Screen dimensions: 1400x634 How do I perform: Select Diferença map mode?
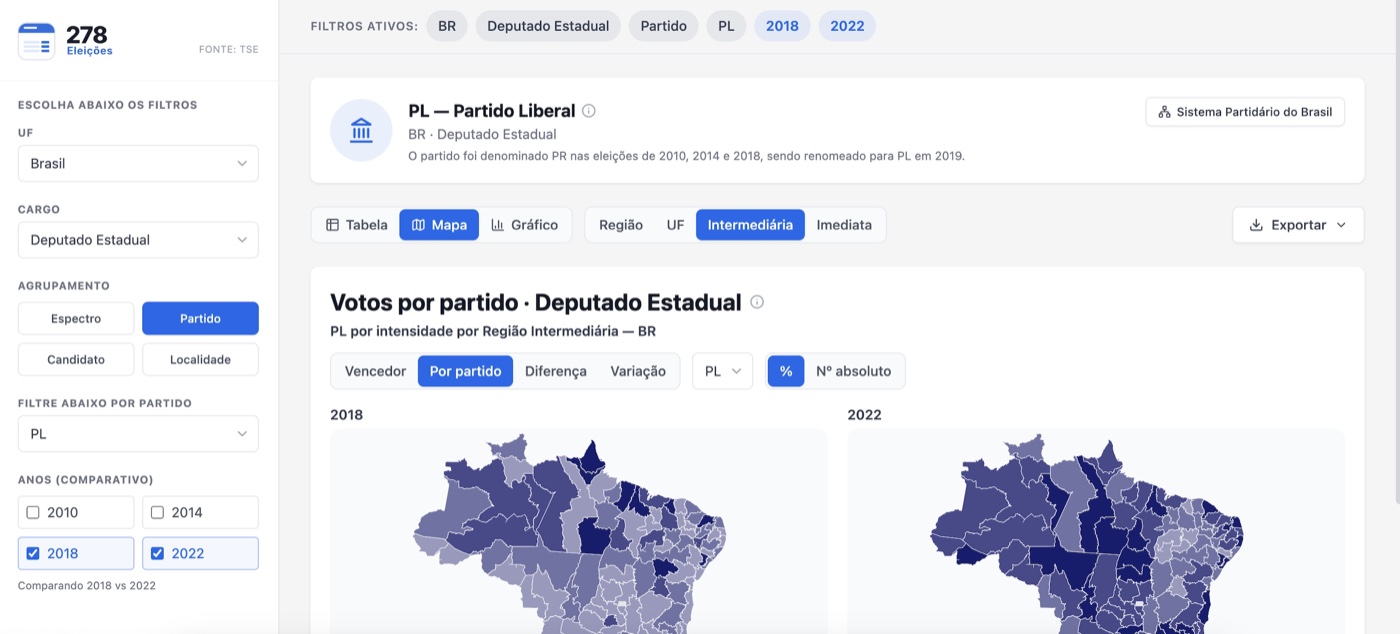tap(556, 371)
